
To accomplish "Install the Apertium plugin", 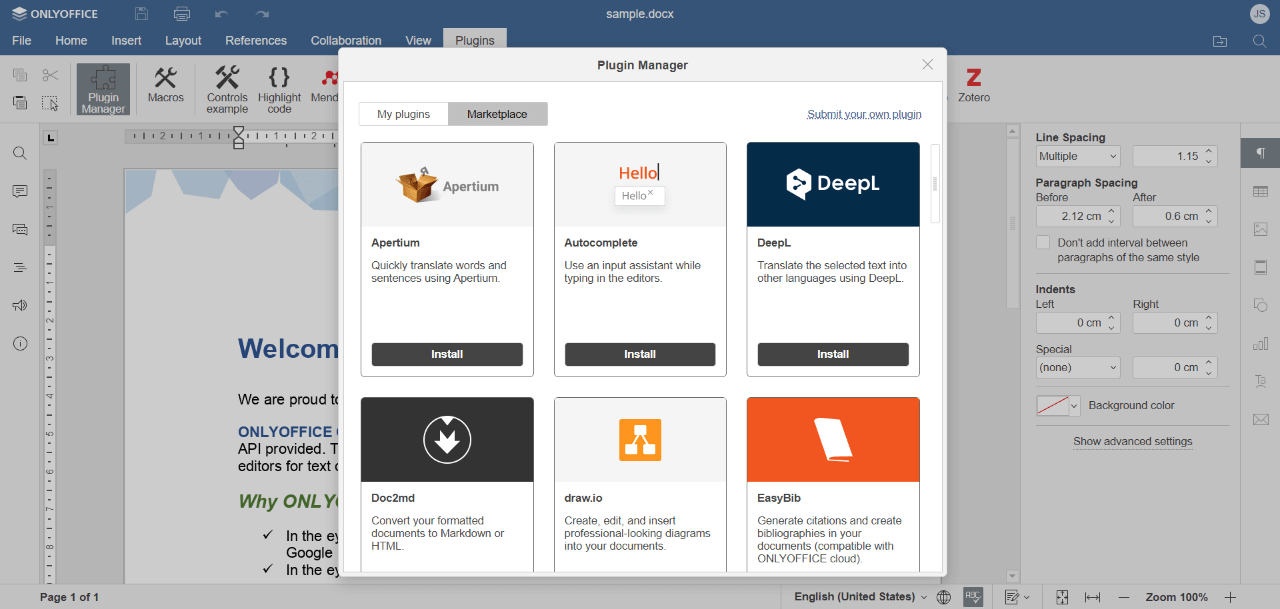I will point(447,354).
